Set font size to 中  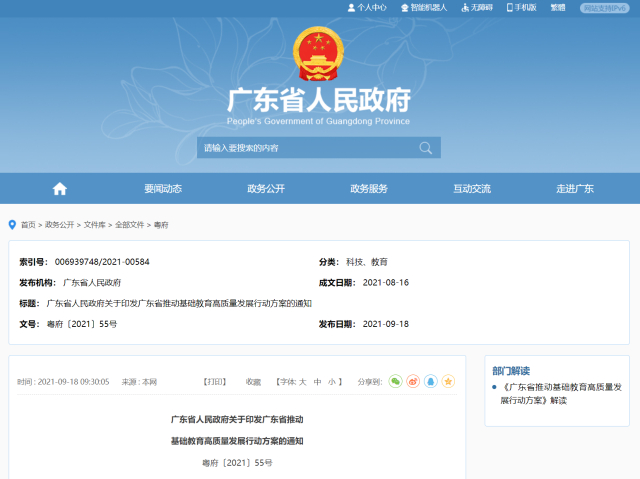click(318, 382)
